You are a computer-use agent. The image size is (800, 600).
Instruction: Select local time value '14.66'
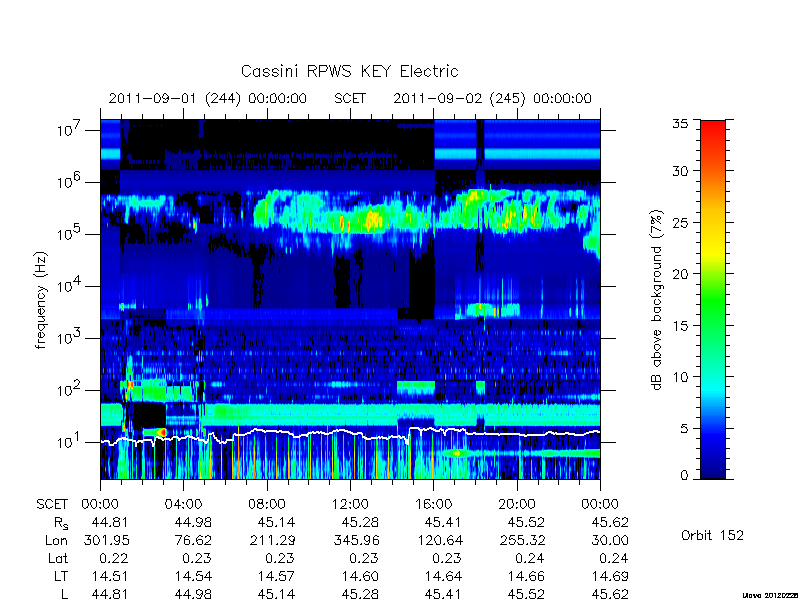click(x=526, y=576)
